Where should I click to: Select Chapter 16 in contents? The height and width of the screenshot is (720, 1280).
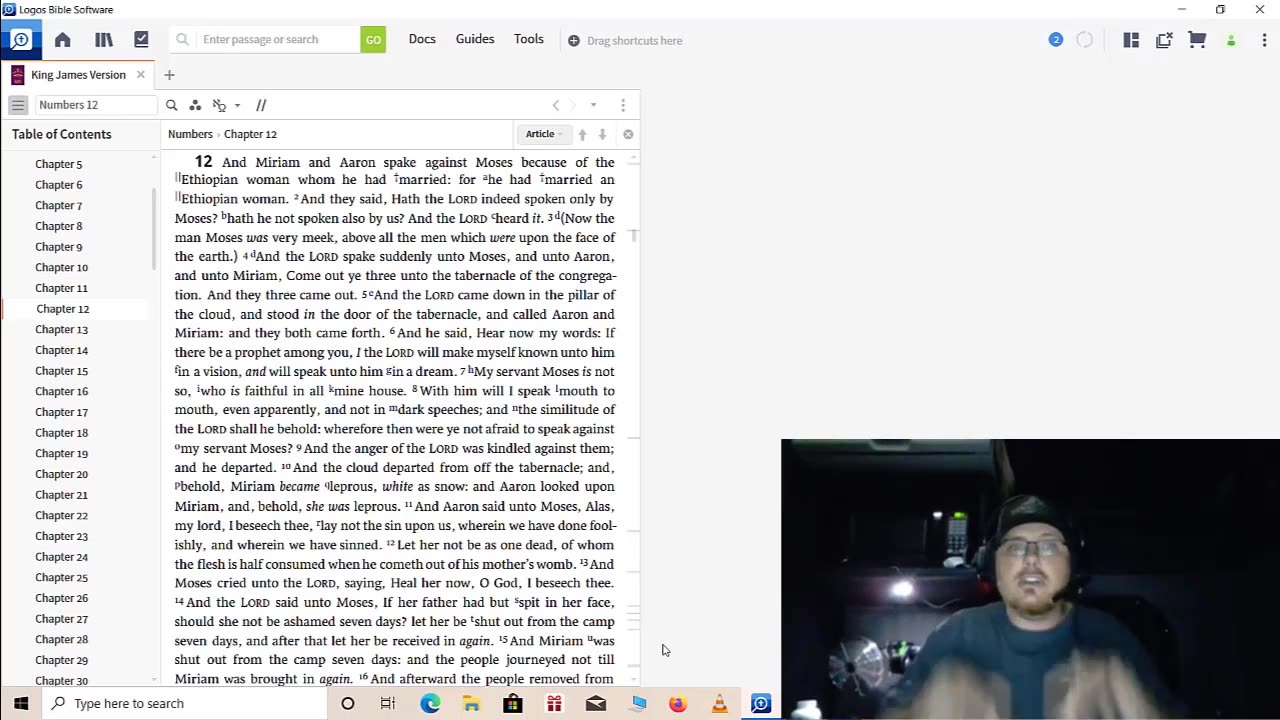click(62, 391)
